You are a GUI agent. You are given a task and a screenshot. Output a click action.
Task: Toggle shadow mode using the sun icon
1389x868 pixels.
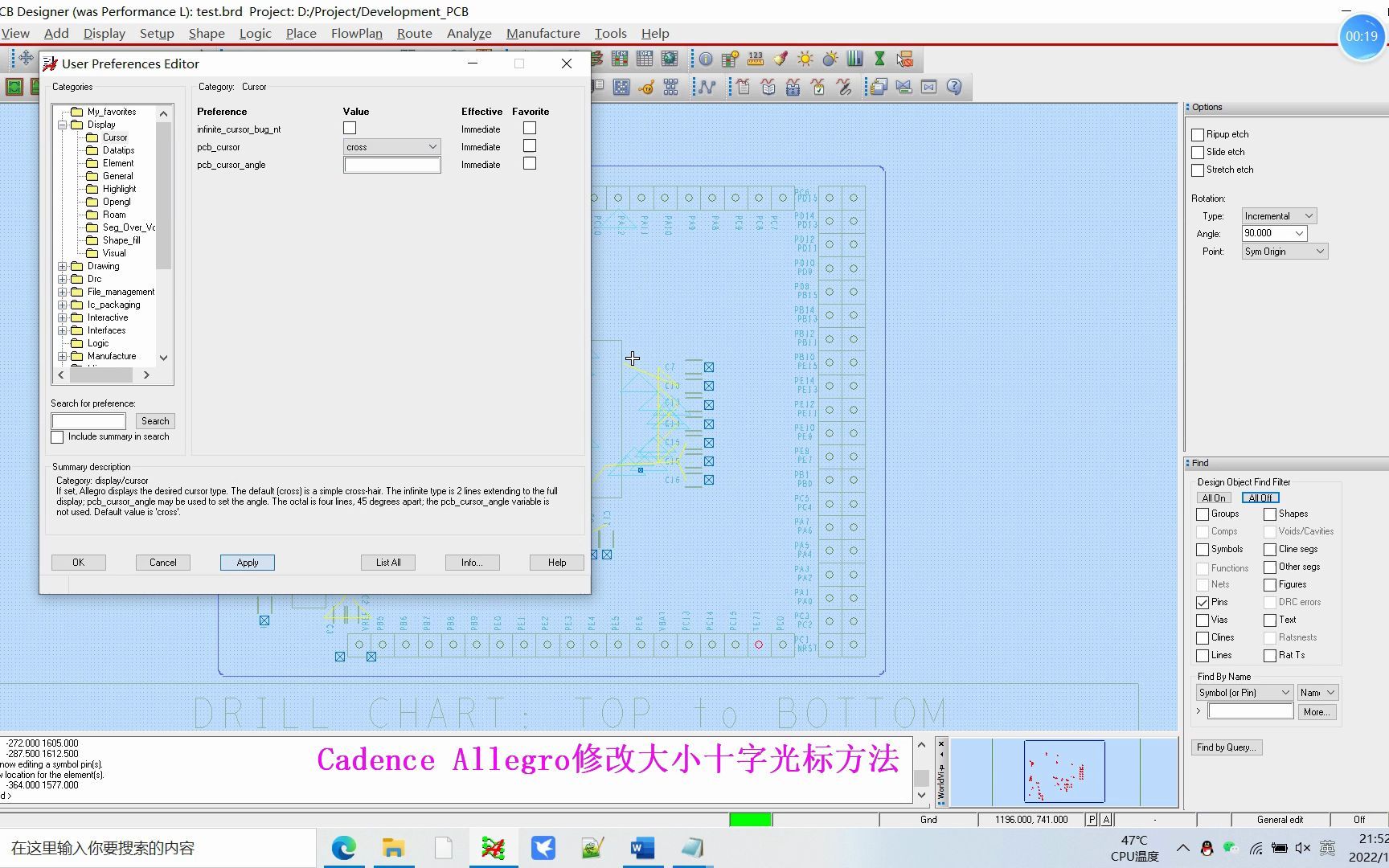point(805,58)
